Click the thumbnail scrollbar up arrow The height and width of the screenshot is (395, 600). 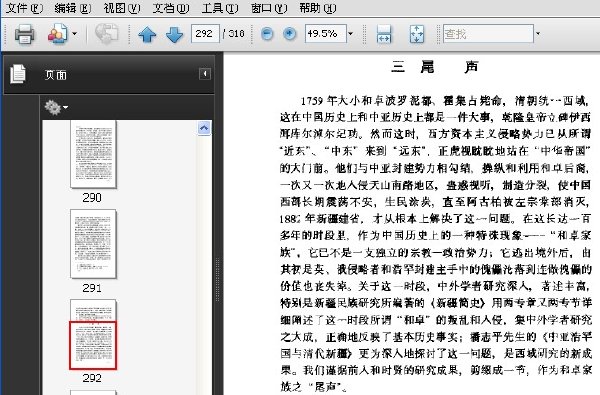tap(204, 128)
